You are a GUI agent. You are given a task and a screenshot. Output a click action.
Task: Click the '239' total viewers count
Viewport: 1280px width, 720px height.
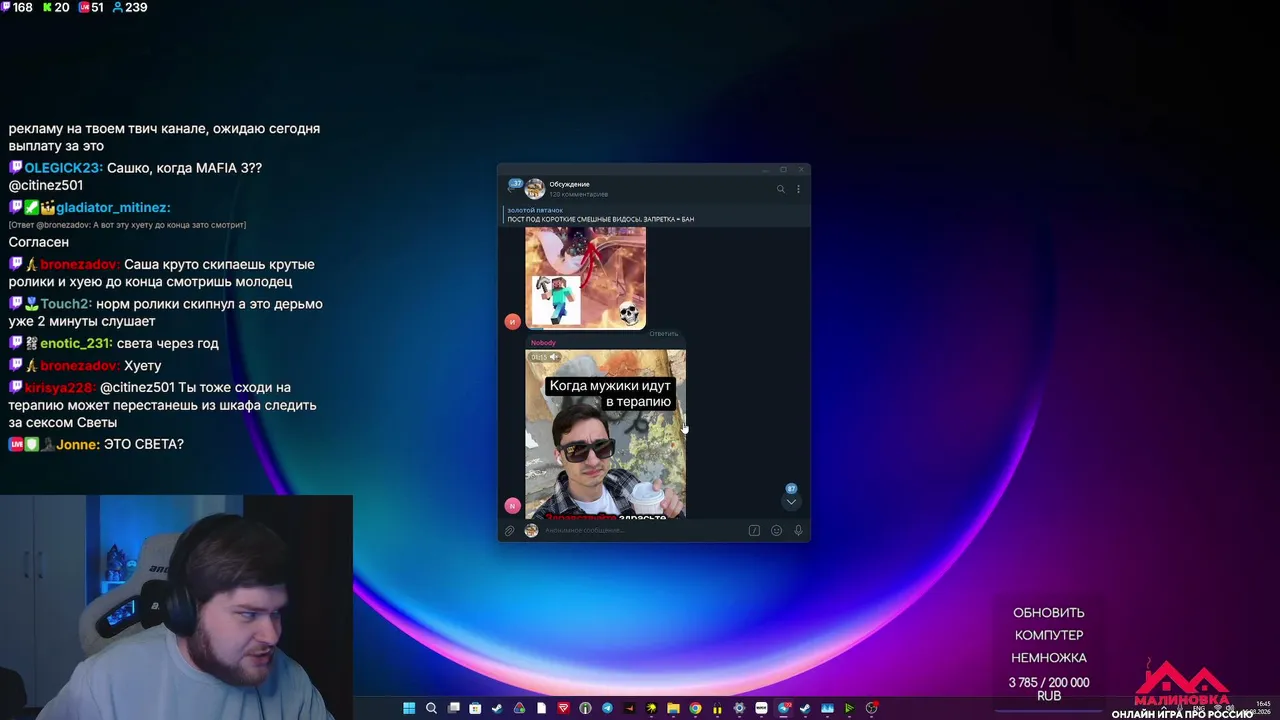(136, 7)
